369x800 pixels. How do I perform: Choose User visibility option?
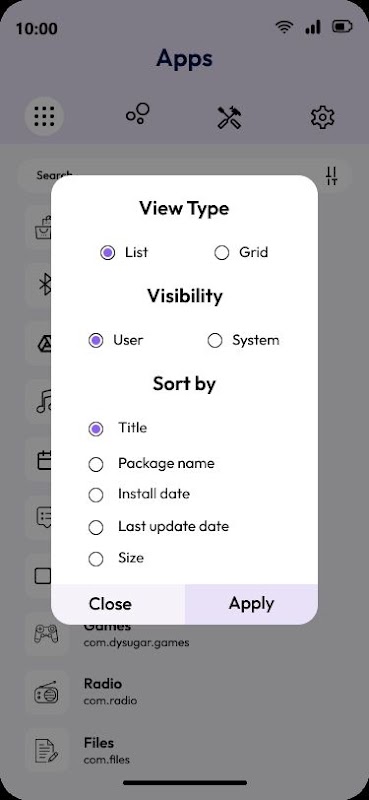tap(96, 341)
